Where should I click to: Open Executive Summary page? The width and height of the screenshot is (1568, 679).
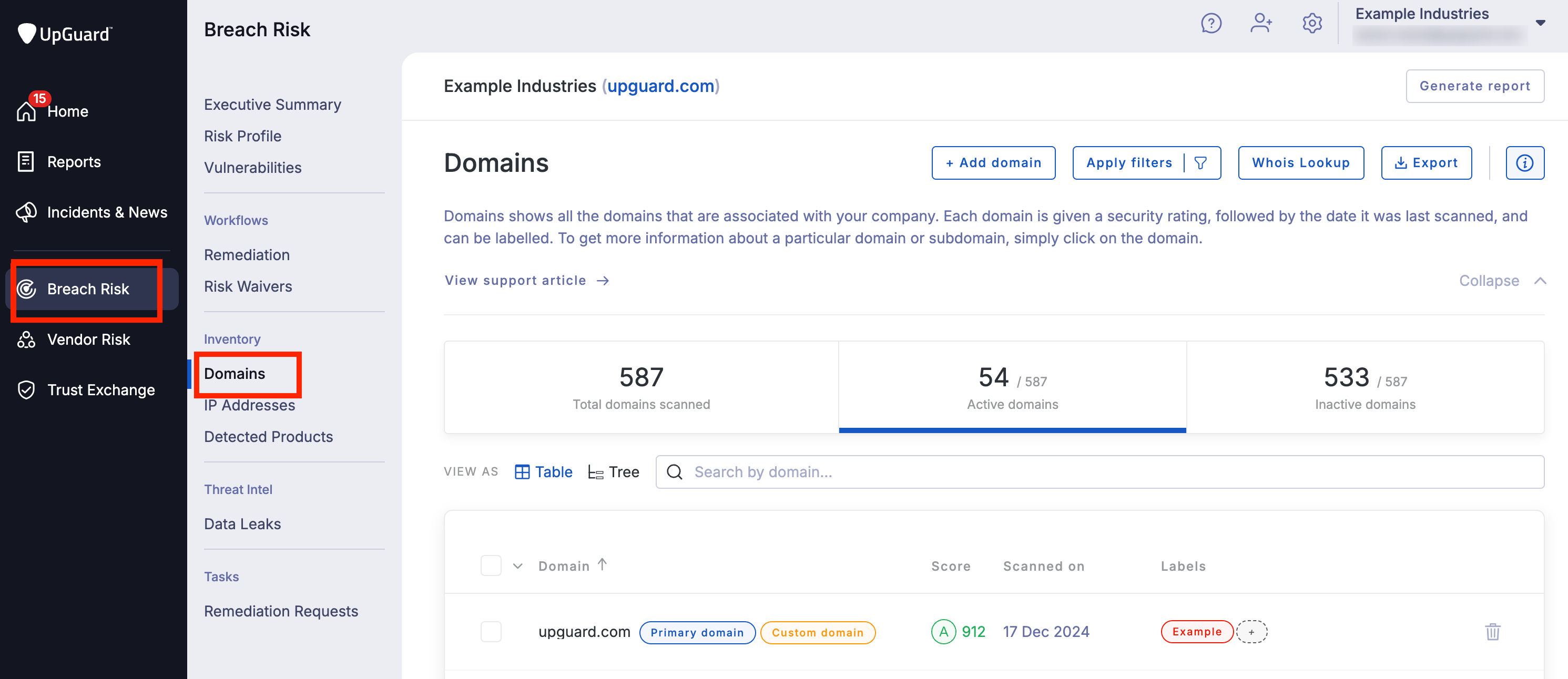click(x=273, y=105)
